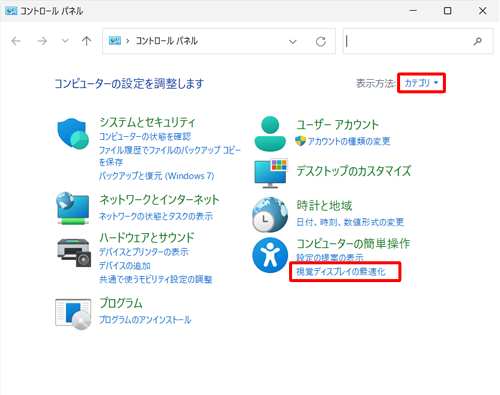This screenshot has width=500, height=395.
Task: Refresh the Control Panel view
Action: pos(321,42)
